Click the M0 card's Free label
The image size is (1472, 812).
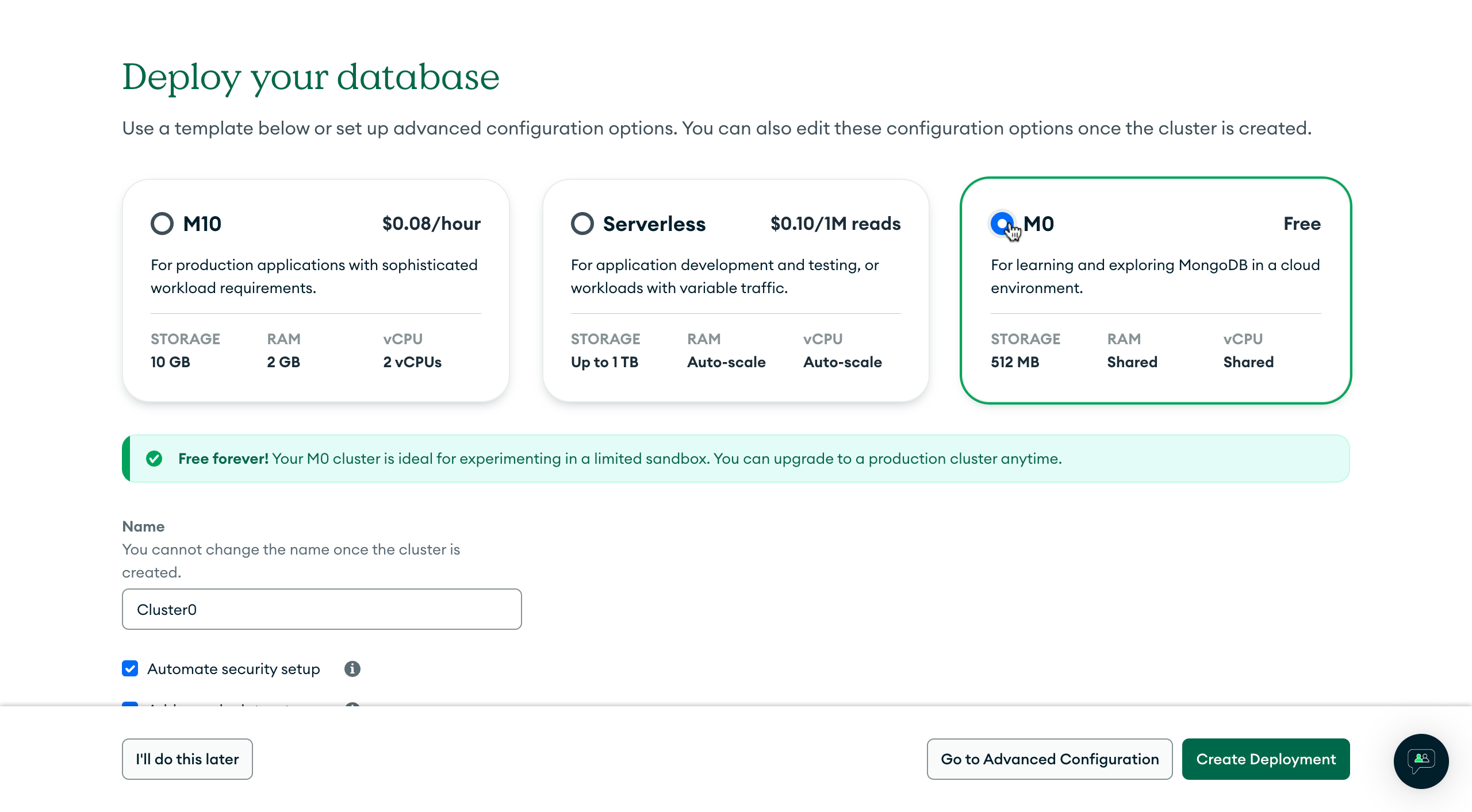[1302, 224]
